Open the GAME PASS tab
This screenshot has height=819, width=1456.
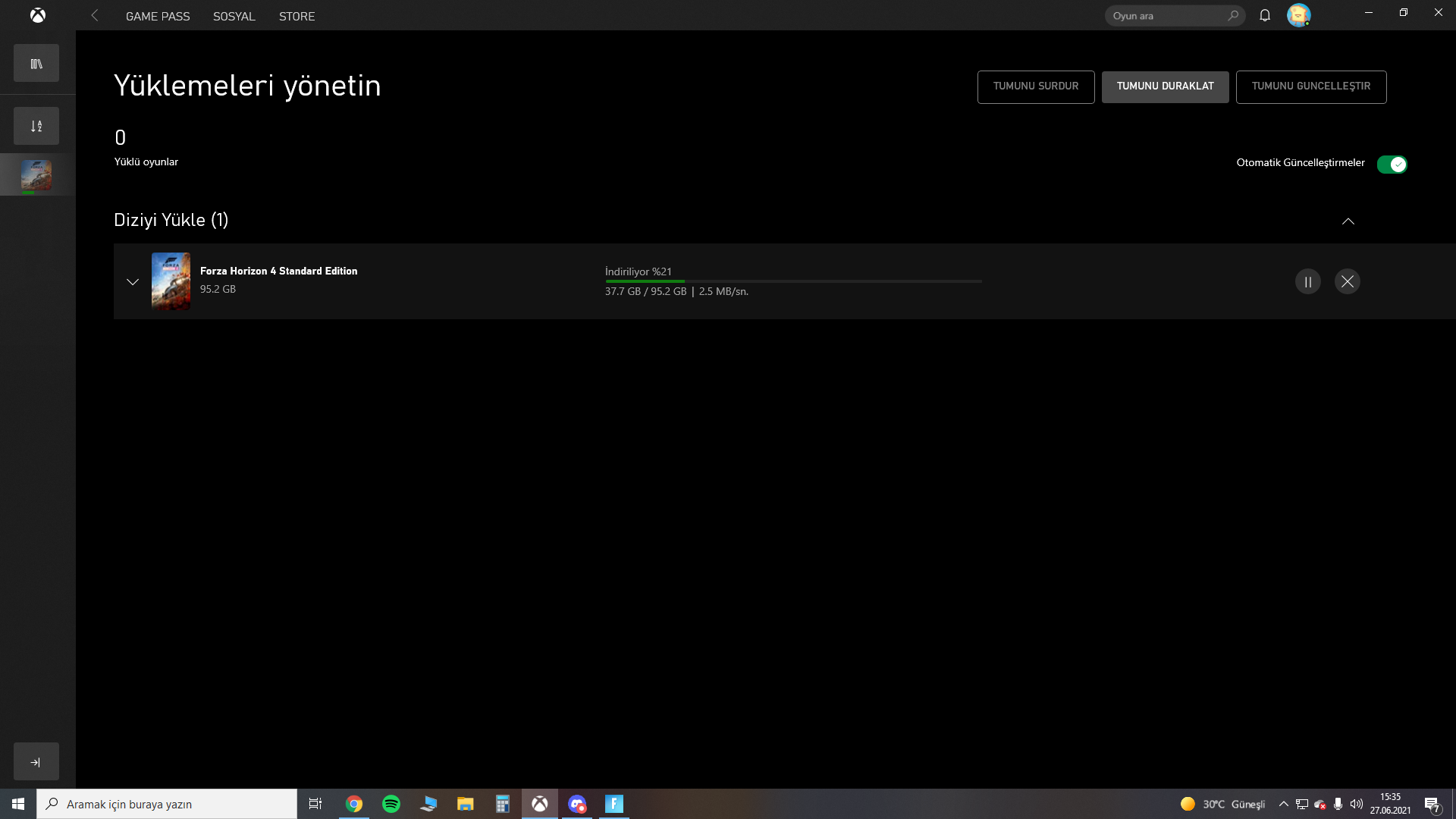click(158, 16)
